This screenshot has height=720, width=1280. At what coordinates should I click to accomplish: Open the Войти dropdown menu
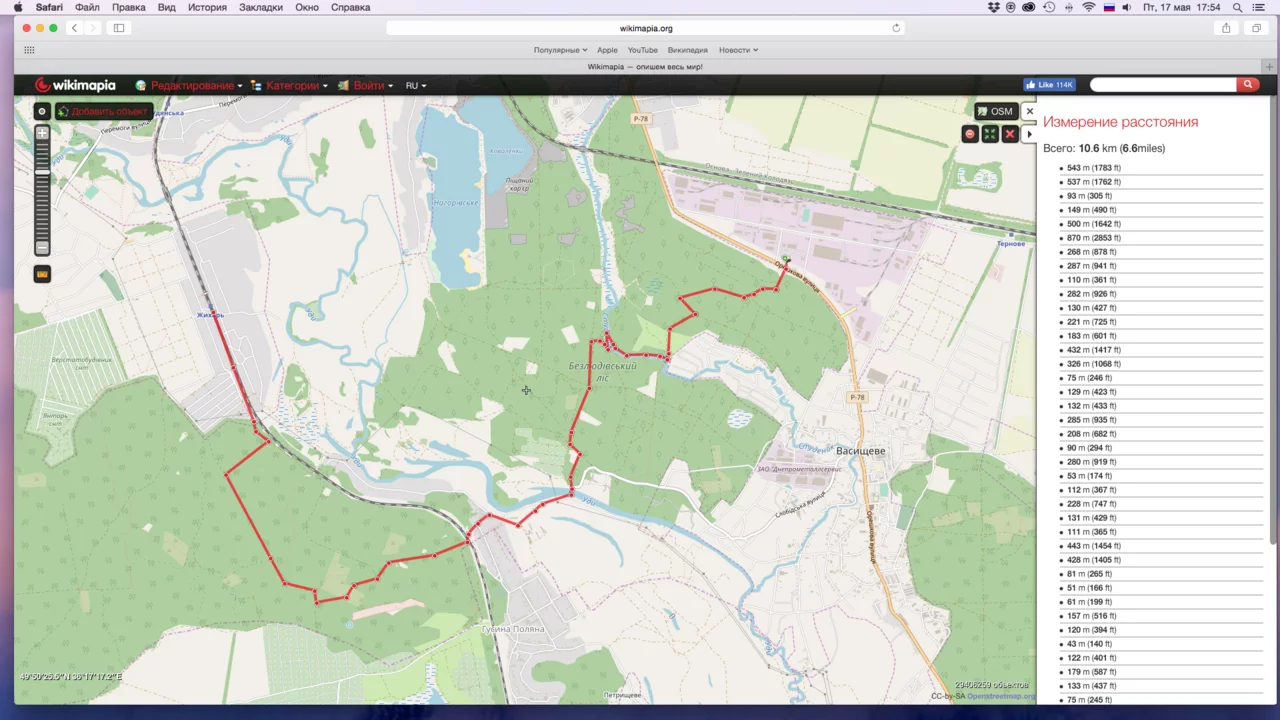[365, 85]
